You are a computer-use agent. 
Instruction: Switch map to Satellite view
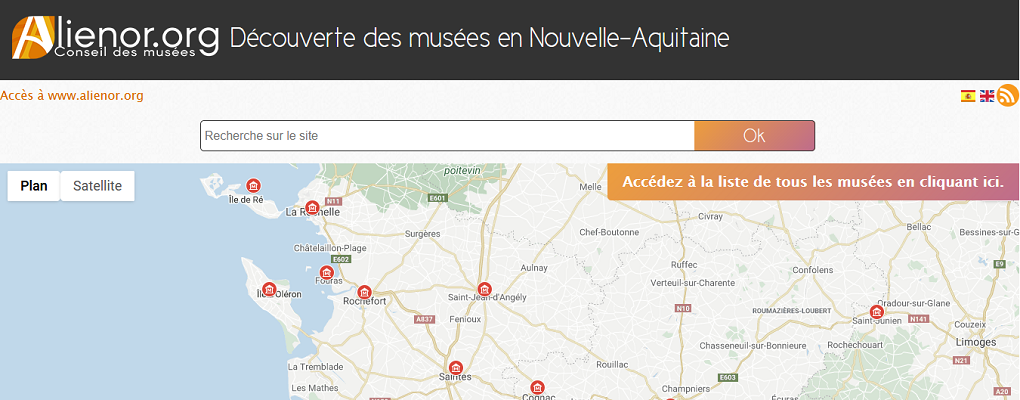click(x=98, y=186)
